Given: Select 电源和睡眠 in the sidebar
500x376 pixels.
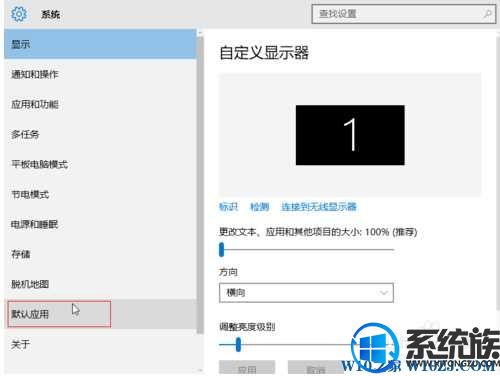Looking at the screenshot, I should click(x=100, y=224).
